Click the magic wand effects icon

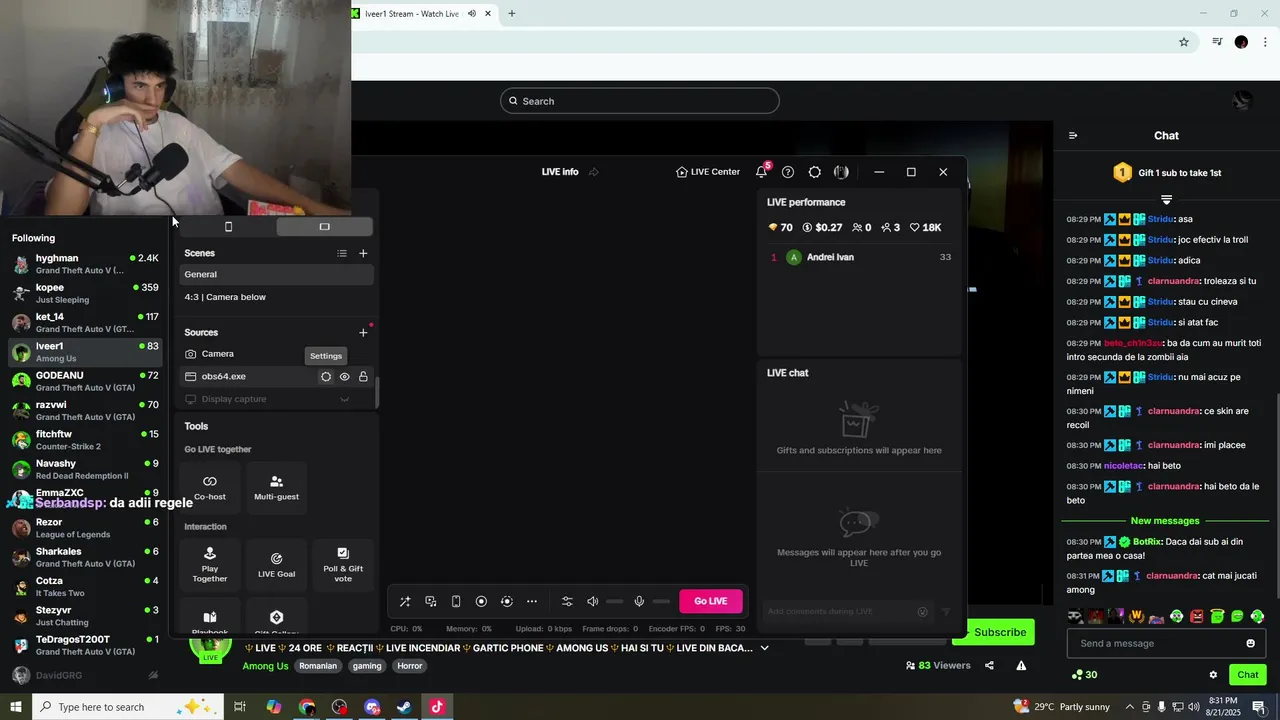[405, 602]
